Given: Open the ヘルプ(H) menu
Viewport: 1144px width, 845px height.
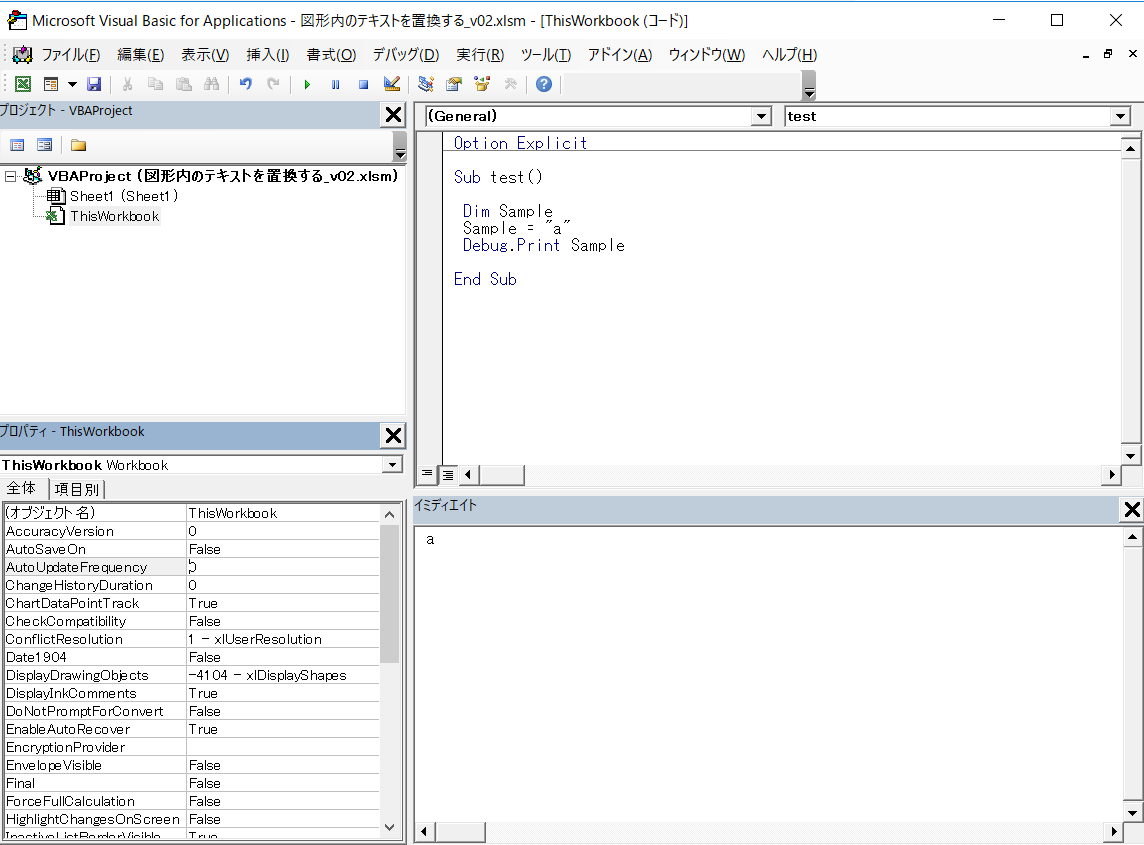Looking at the screenshot, I should click(x=789, y=55).
